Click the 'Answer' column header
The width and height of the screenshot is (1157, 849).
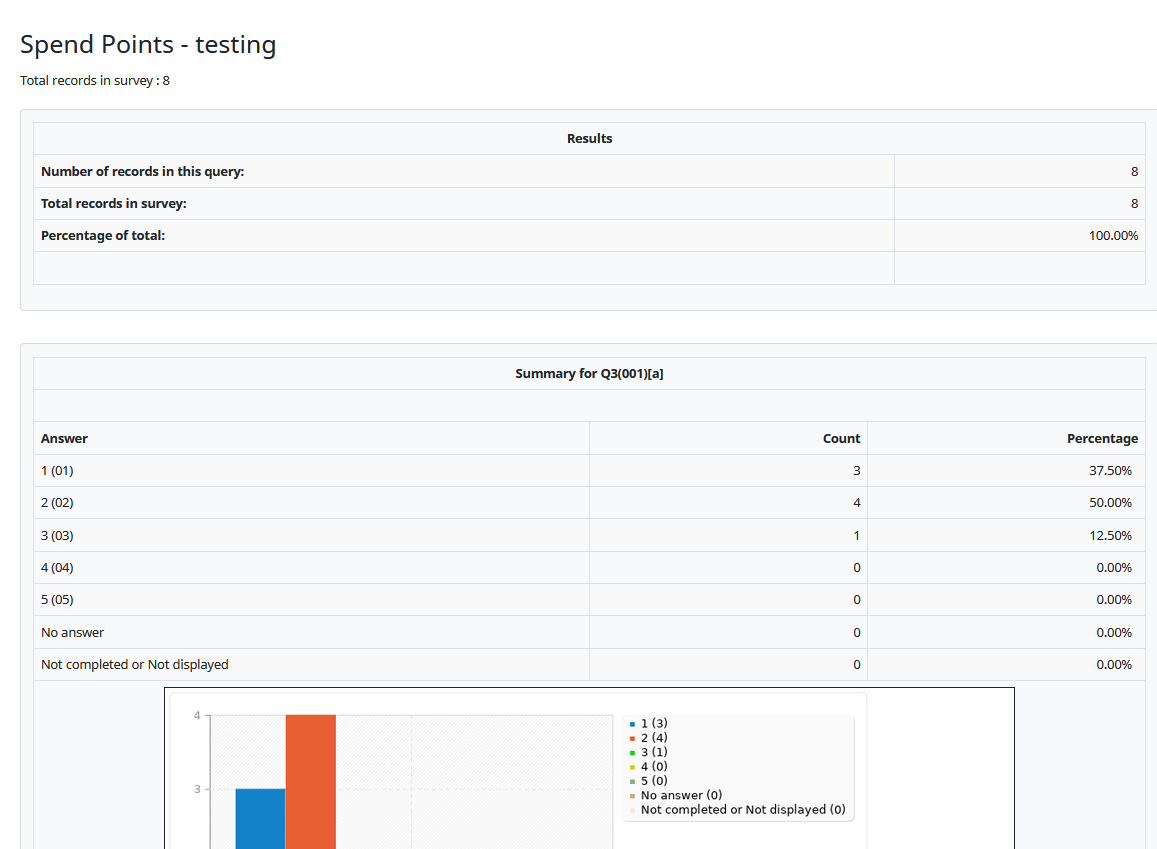[64, 439]
